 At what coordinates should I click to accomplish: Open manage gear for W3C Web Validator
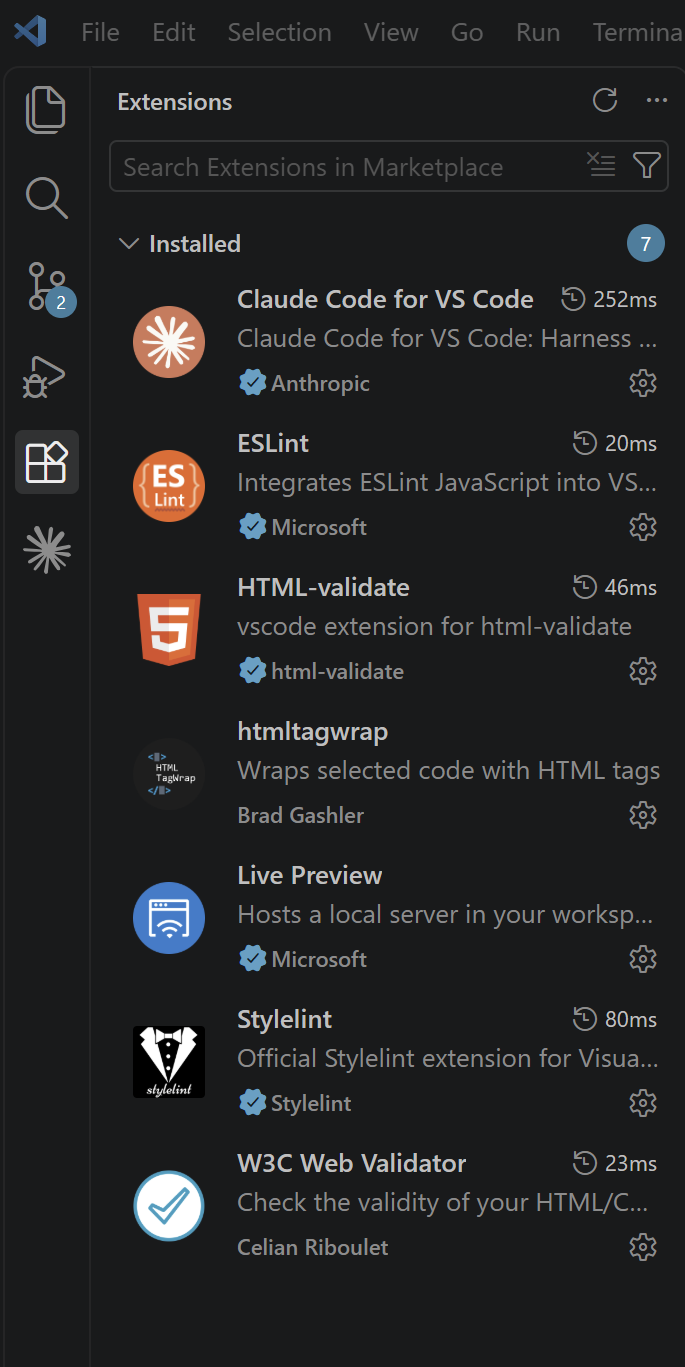(642, 1247)
